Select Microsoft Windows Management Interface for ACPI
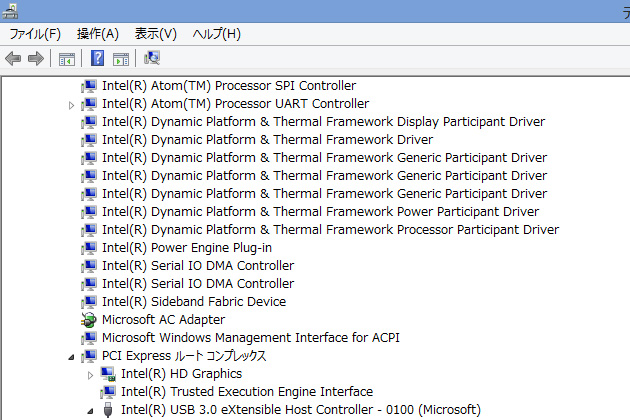 250,338
